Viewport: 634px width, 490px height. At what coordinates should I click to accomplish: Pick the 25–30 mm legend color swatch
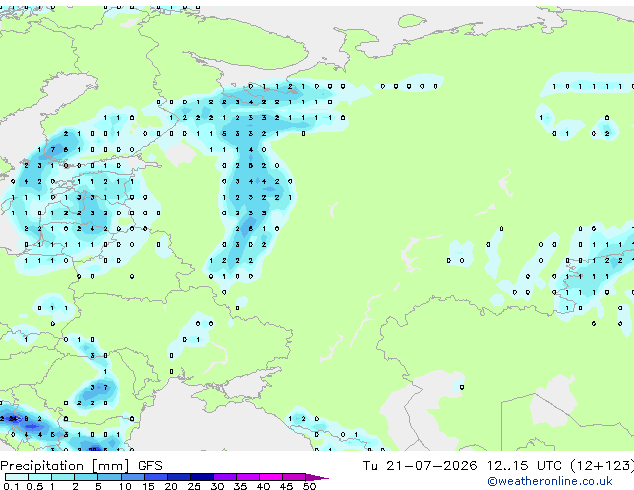[201, 477]
